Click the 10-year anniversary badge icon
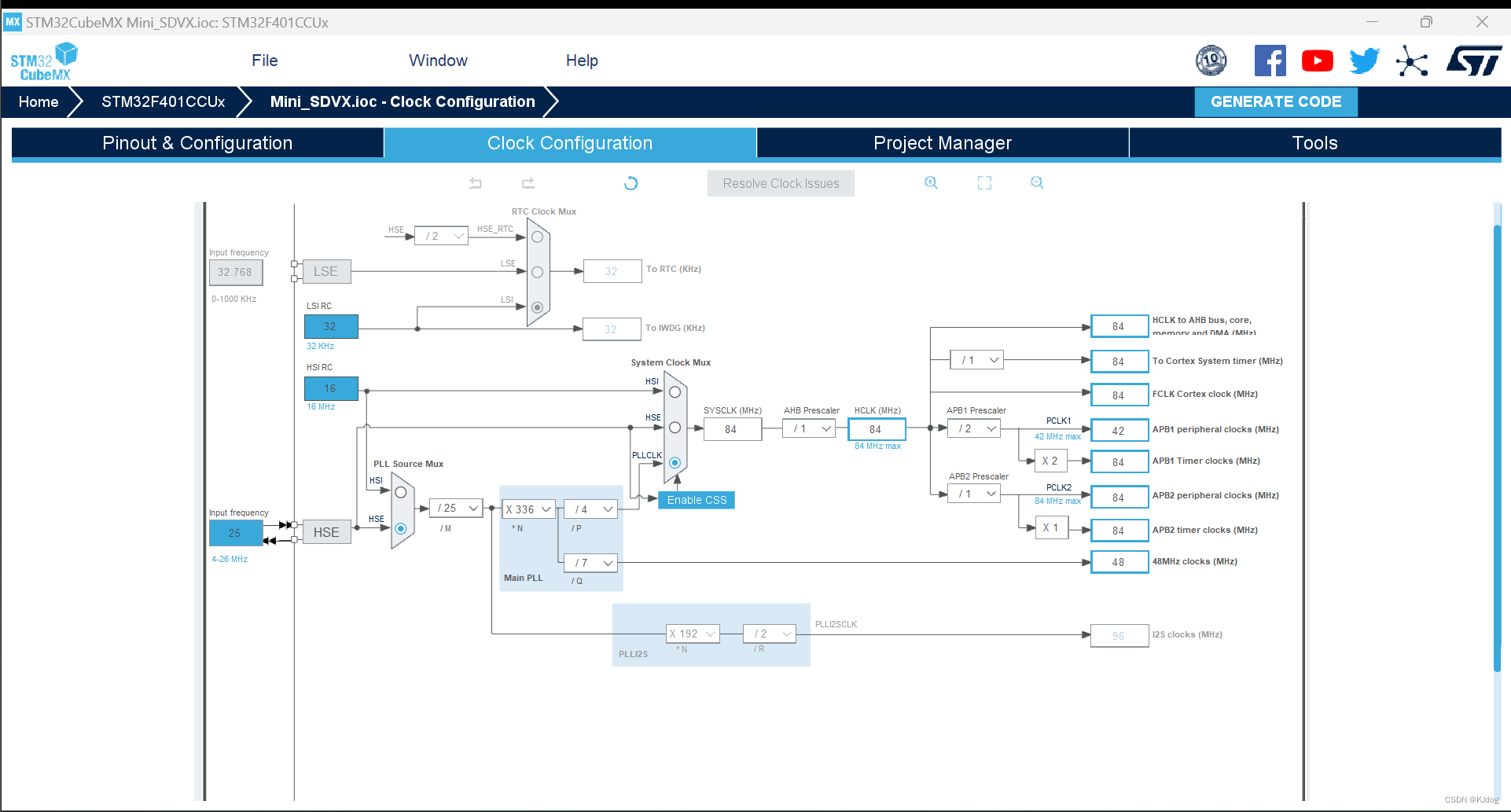The image size is (1511, 812). (1211, 61)
